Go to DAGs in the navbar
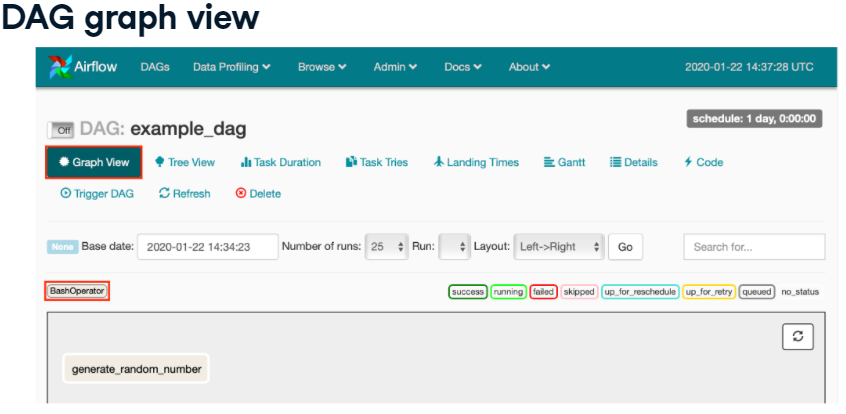 pyautogui.click(x=155, y=67)
